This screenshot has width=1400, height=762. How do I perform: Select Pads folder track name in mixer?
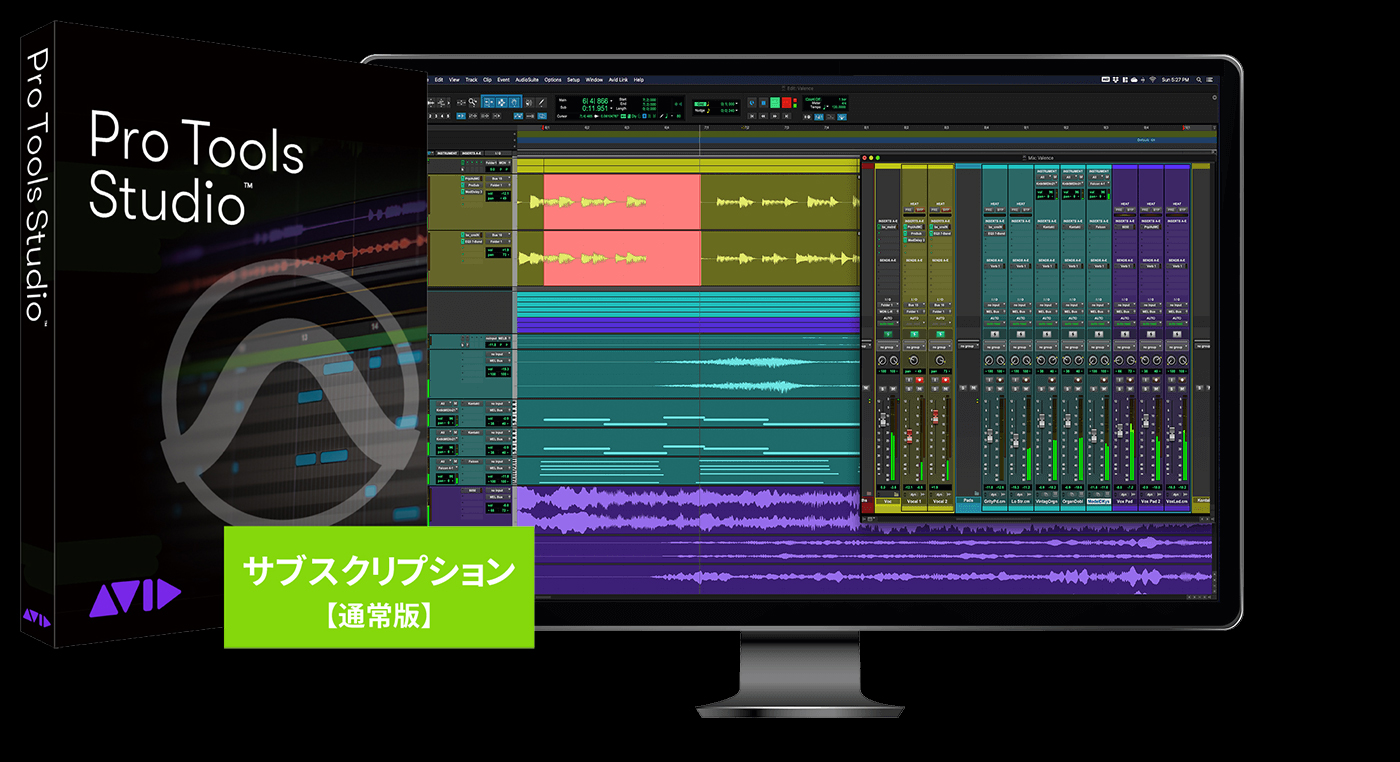(x=968, y=500)
